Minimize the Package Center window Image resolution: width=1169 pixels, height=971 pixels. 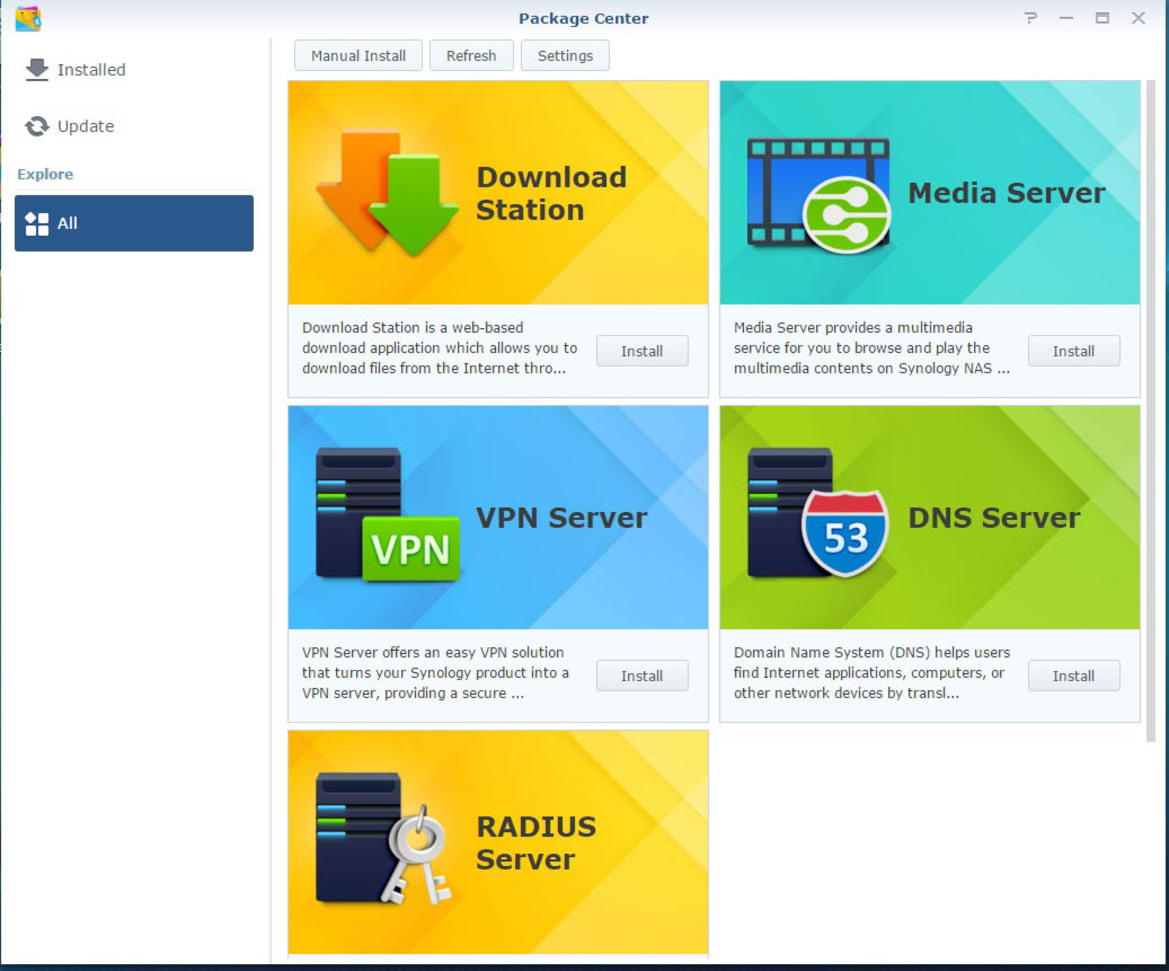(x=1066, y=18)
